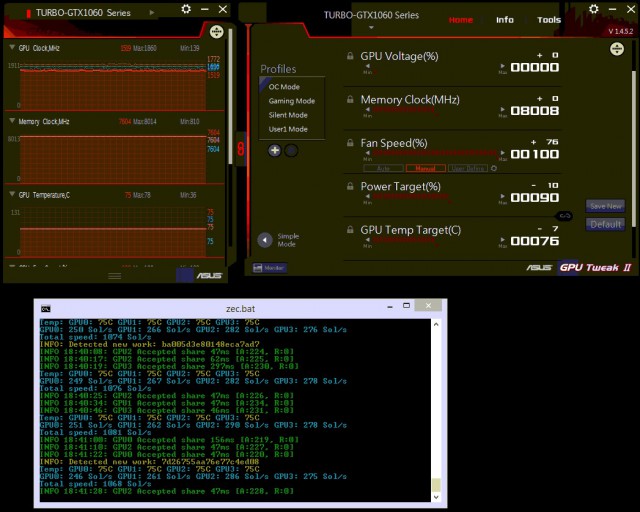The image size is (640, 512).
Task: Toggle the Fan Speed lock icon
Action: [350, 143]
